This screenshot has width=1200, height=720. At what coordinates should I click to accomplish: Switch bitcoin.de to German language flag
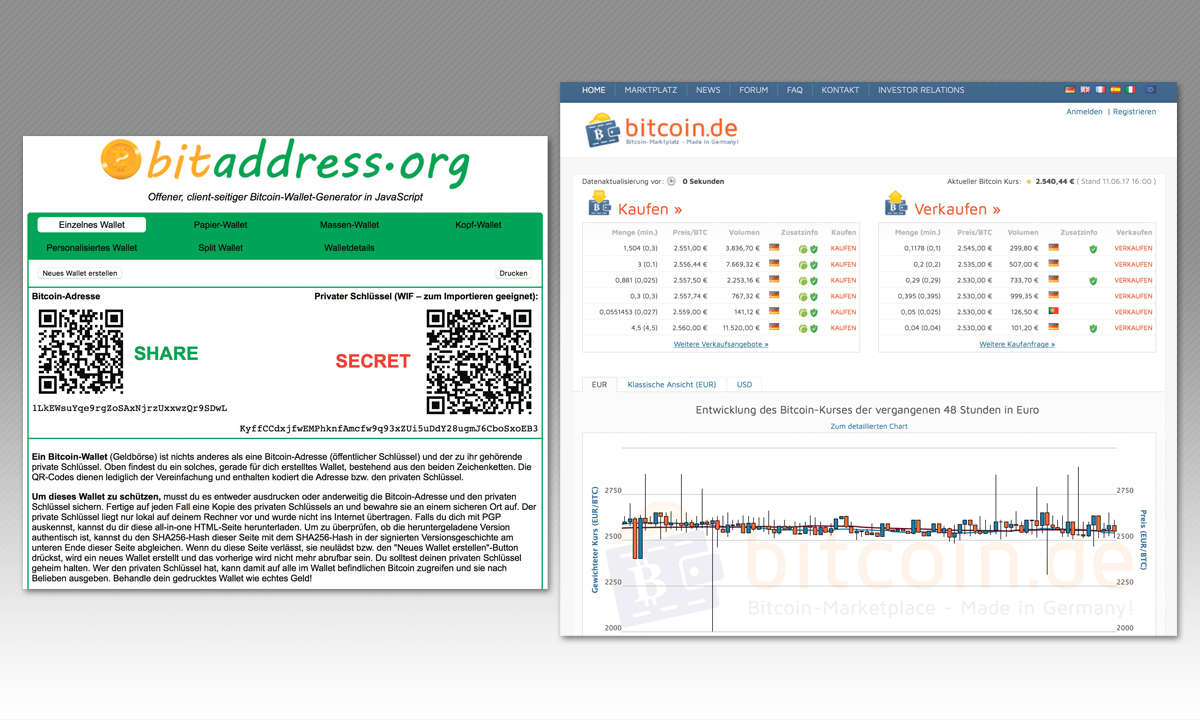(1070, 90)
